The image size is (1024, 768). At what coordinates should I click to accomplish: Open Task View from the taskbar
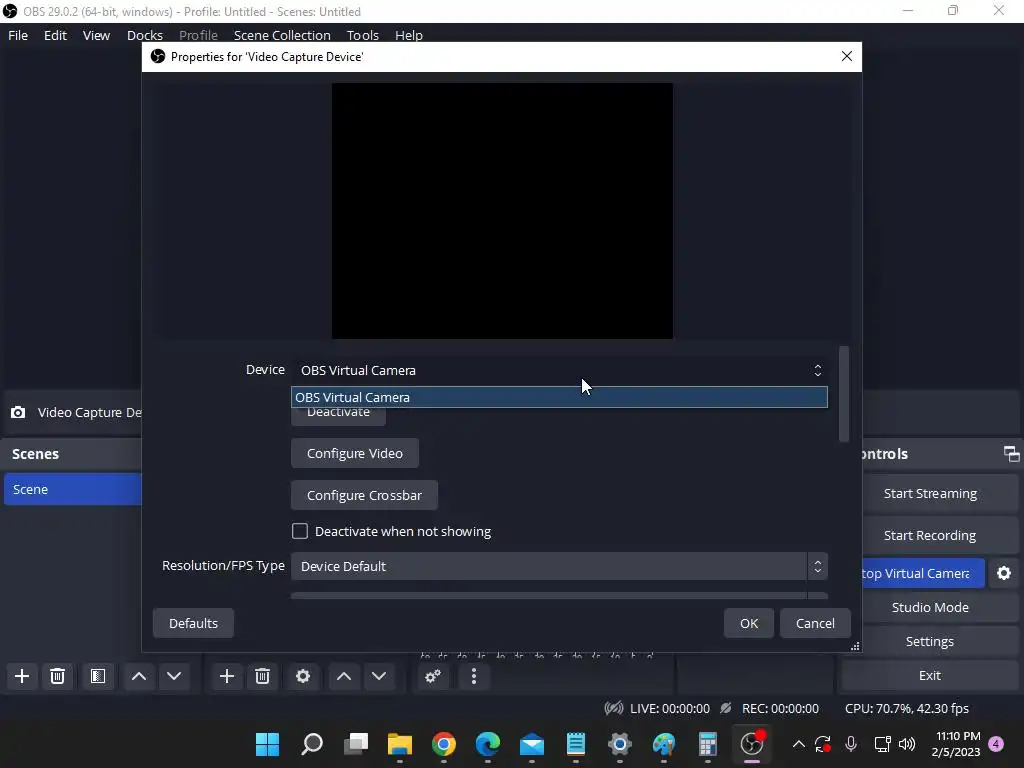point(356,744)
